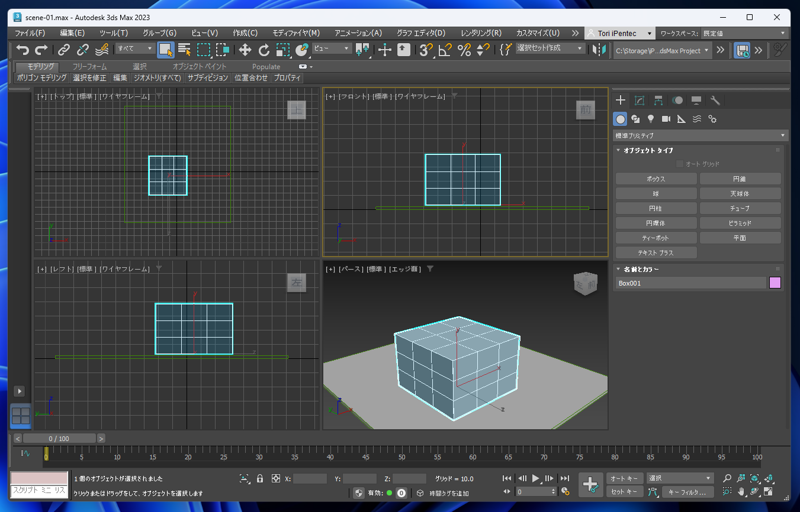This screenshot has height=512, width=800.
Task: Open the 標準プリミティブ category dropdown
Action: click(700, 136)
